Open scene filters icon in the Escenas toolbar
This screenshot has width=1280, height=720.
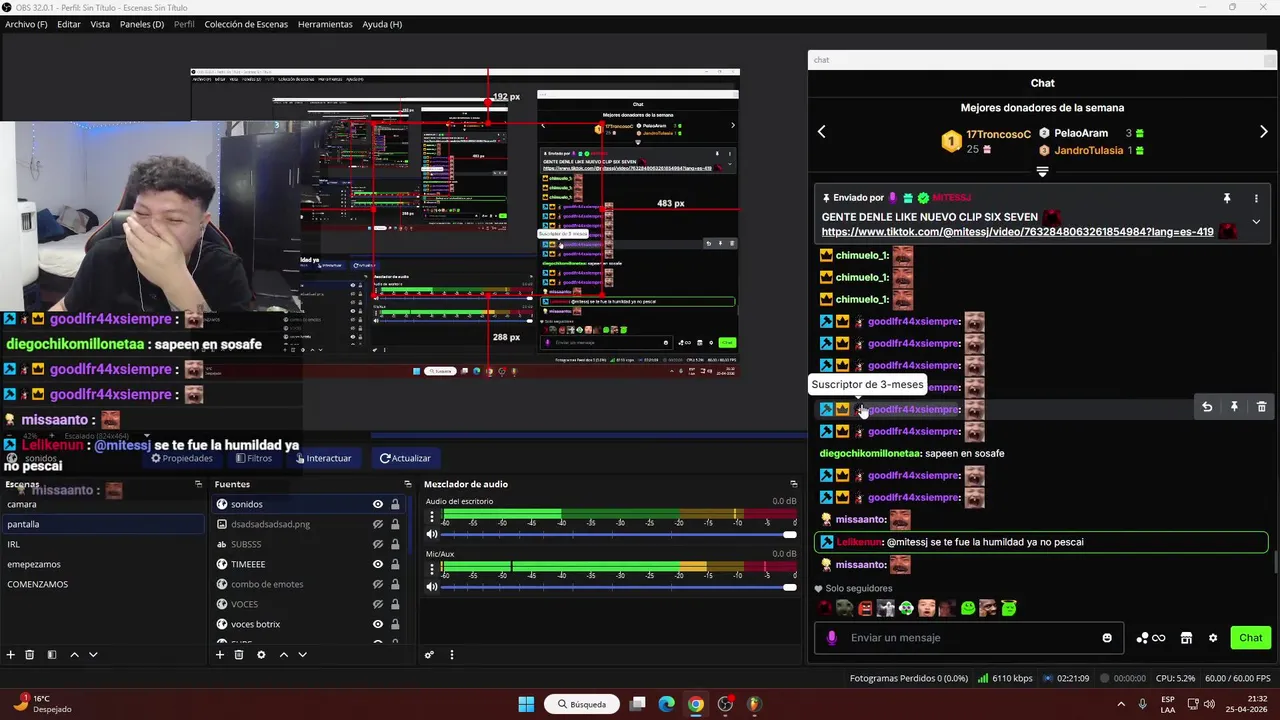click(x=51, y=655)
